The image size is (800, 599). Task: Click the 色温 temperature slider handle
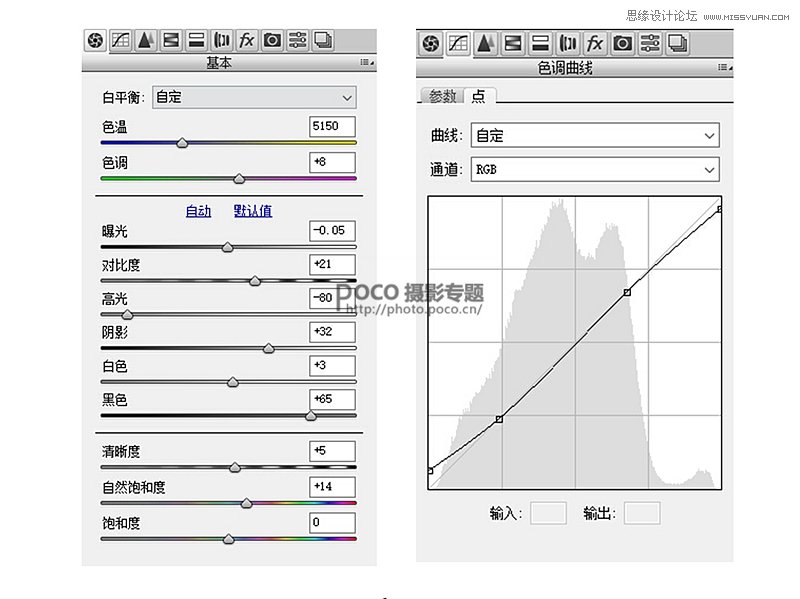point(182,143)
